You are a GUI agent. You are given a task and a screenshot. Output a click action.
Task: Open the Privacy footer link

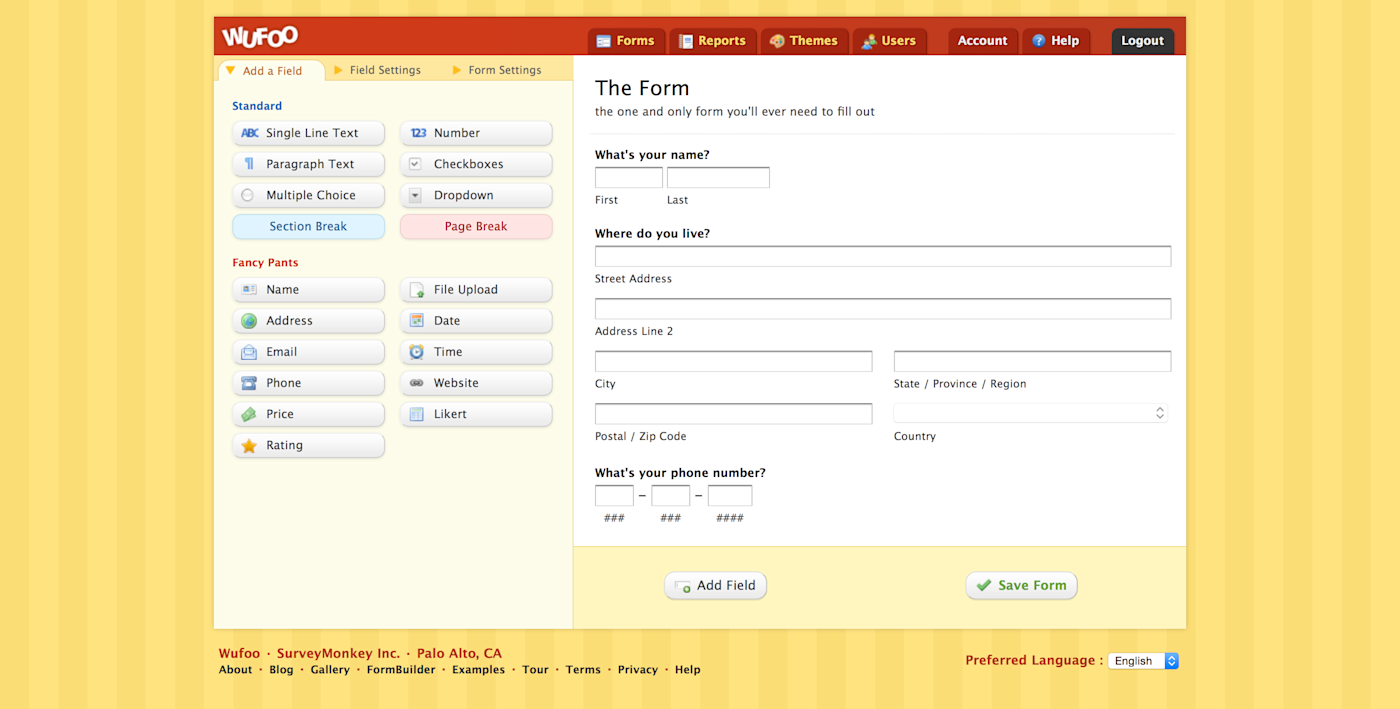tap(638, 670)
